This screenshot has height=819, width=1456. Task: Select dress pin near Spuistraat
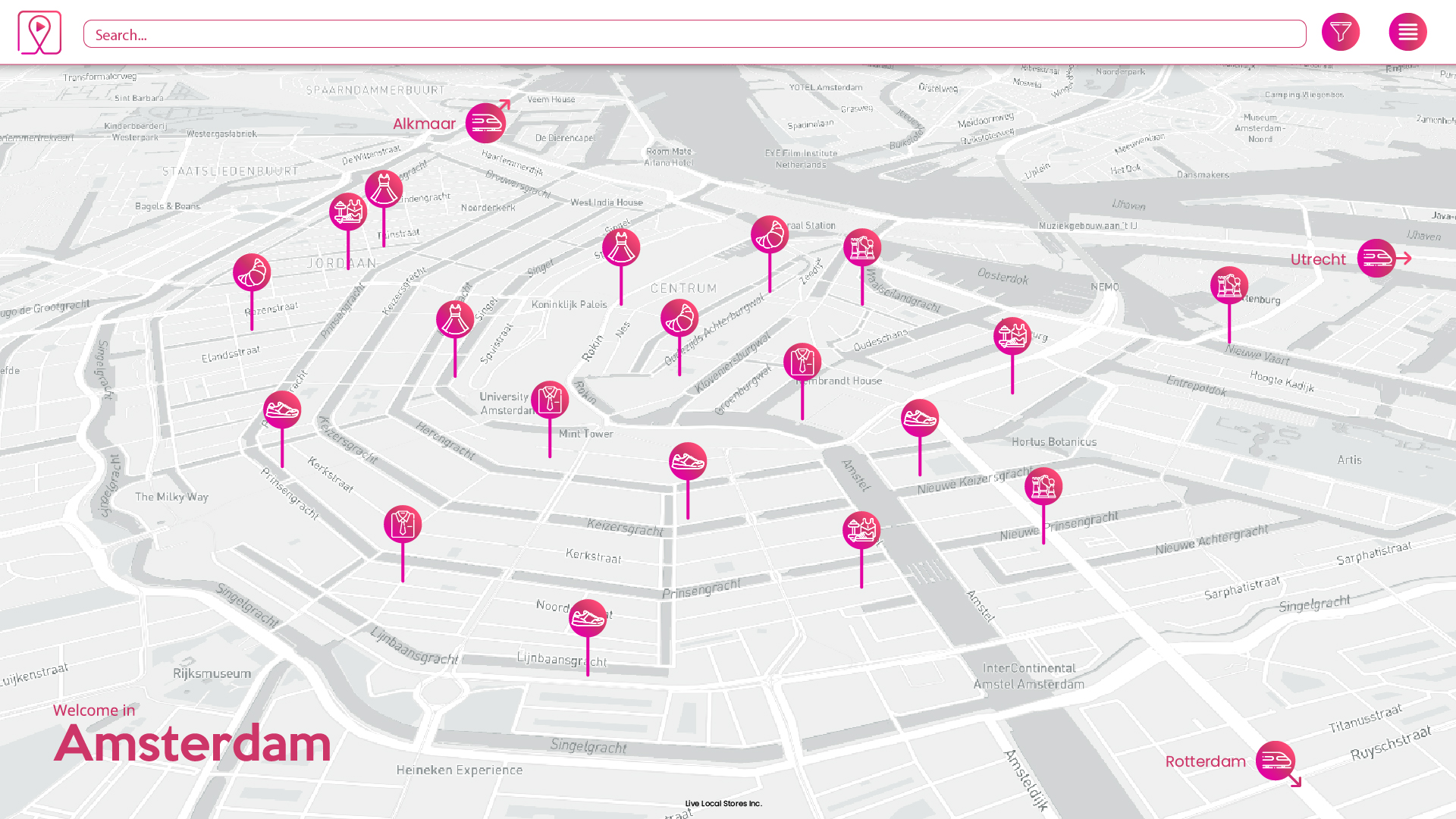pyautogui.click(x=455, y=319)
